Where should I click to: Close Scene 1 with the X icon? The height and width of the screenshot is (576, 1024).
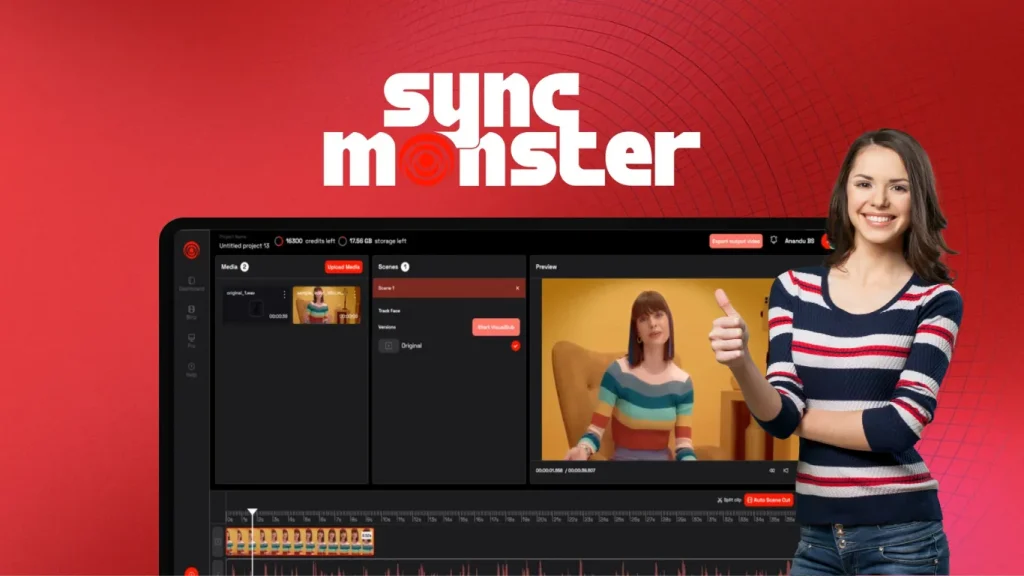pyautogui.click(x=517, y=288)
